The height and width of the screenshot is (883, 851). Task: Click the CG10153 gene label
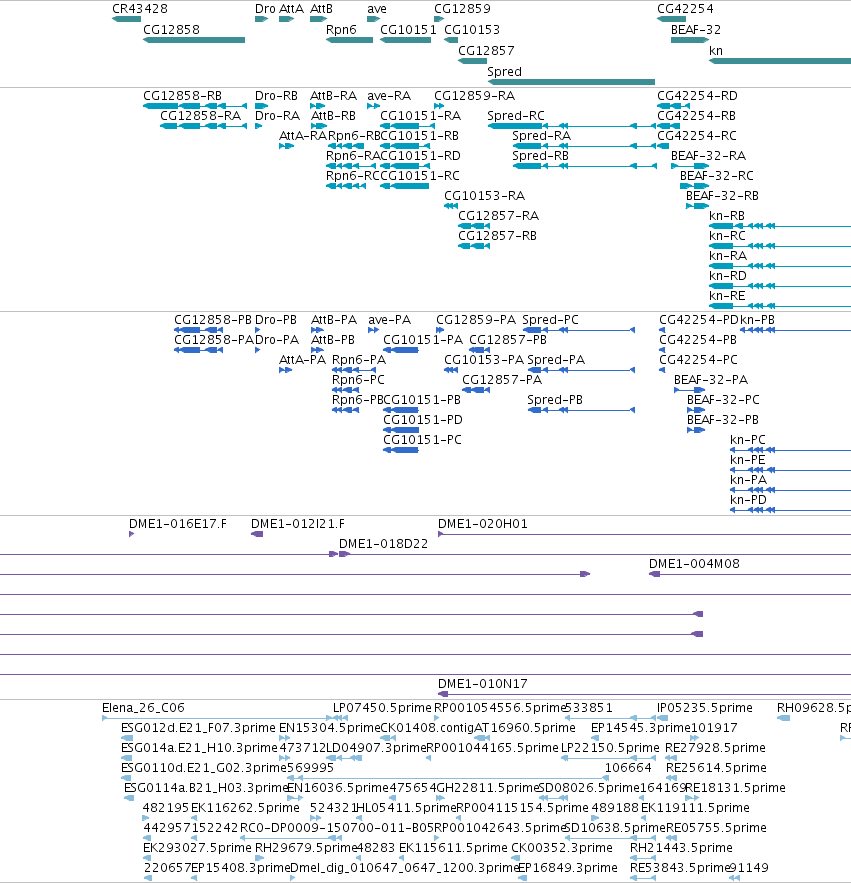[472, 30]
